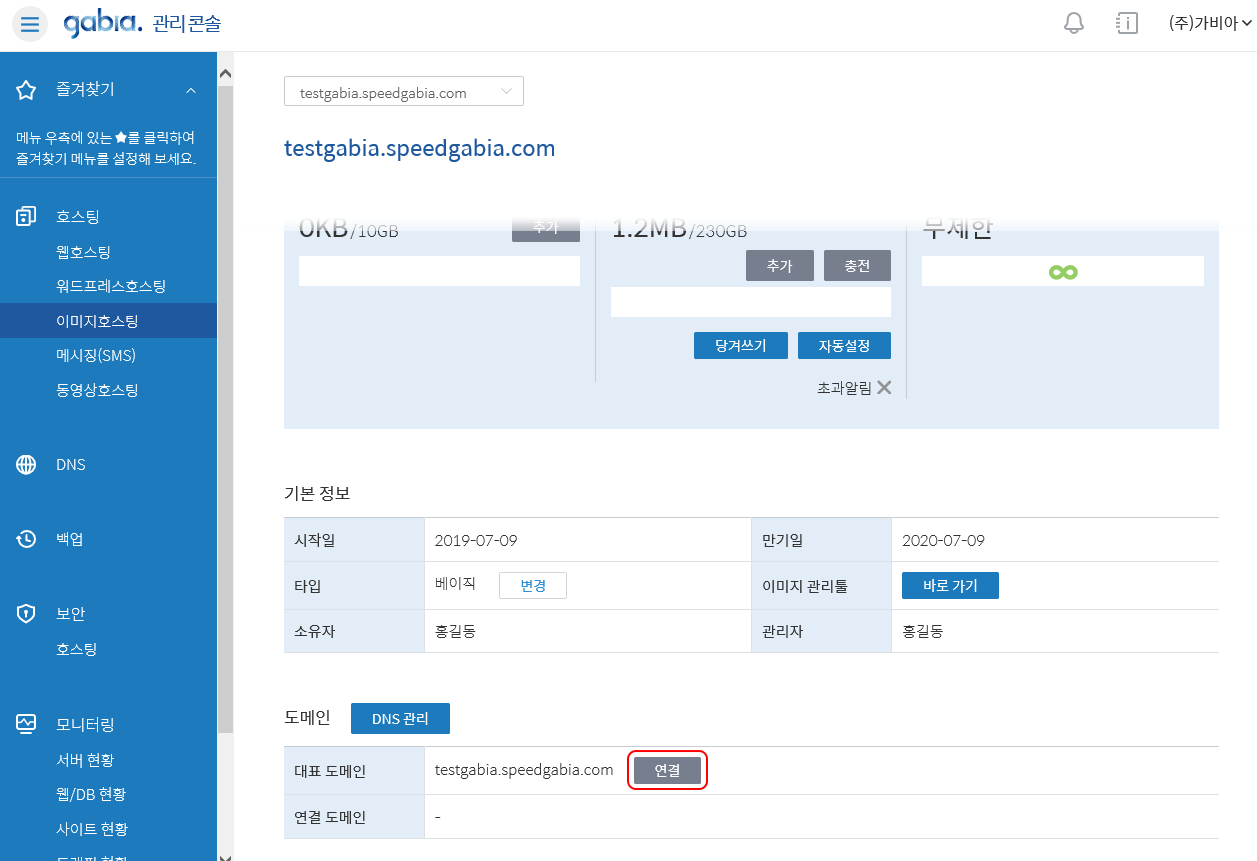Click the expiry date 2020-07-09

tap(943, 541)
